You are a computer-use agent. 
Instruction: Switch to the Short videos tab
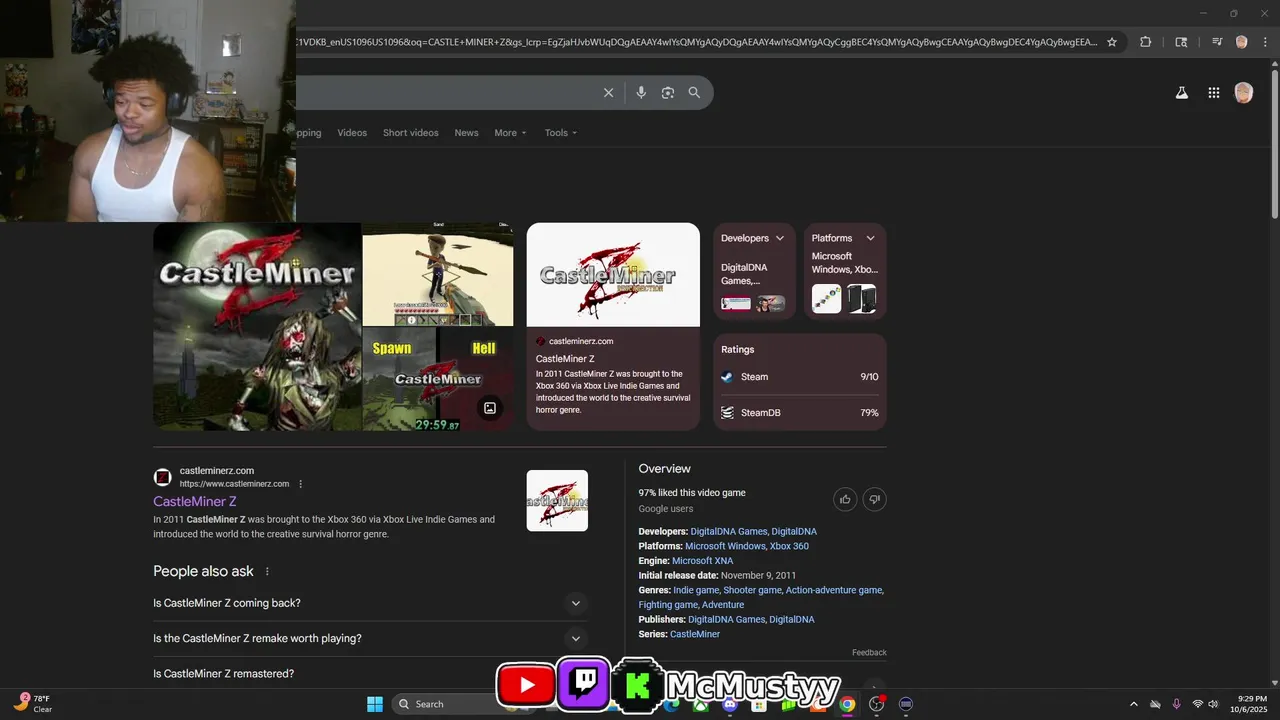tap(411, 133)
